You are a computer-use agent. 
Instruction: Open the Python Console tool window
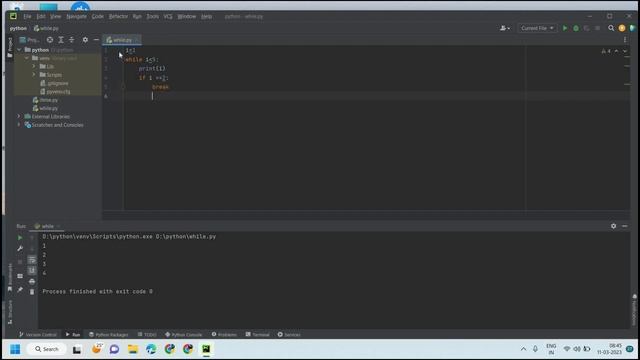(183, 334)
